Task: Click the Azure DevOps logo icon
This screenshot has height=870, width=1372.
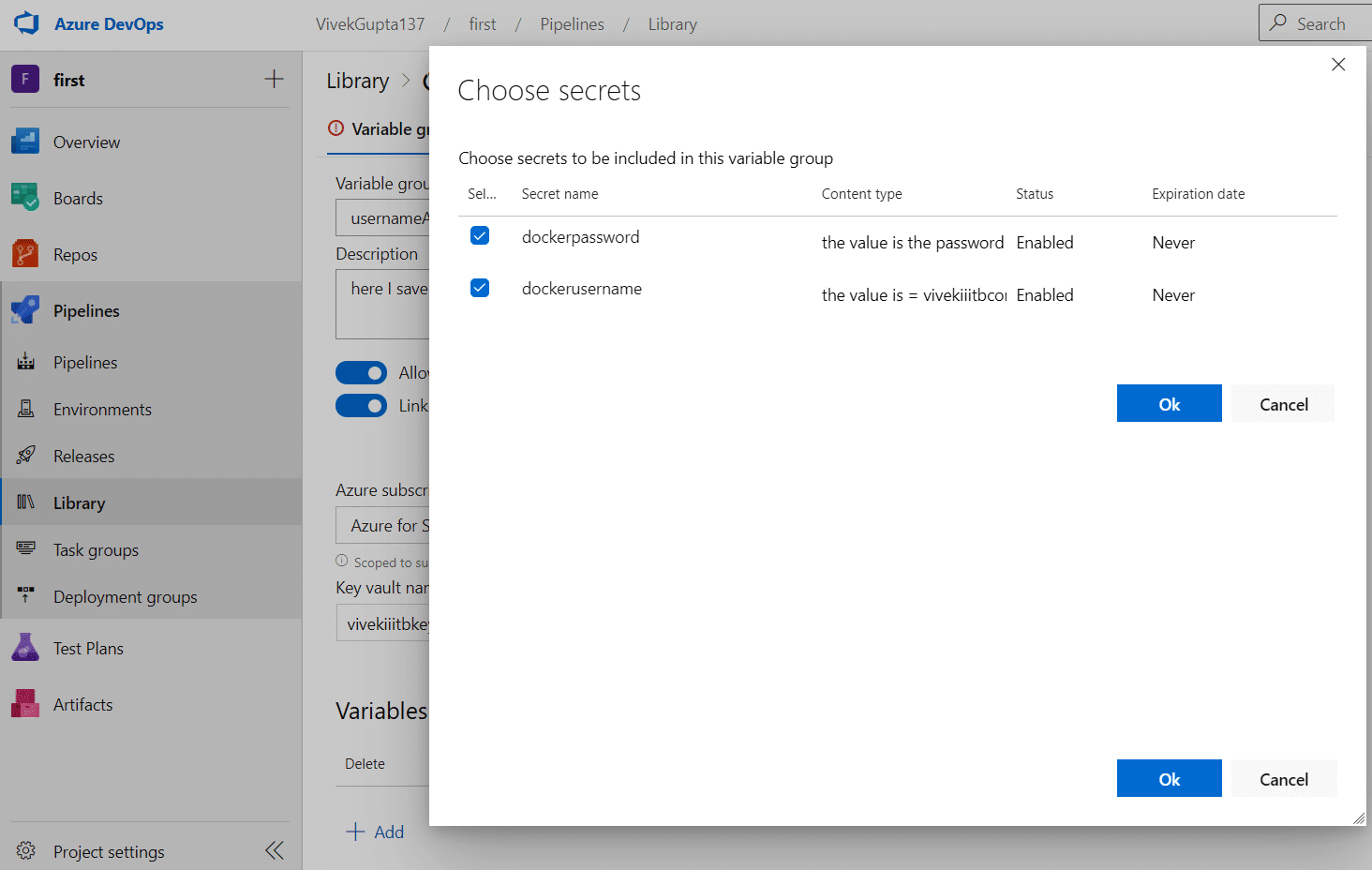Action: 26,23
